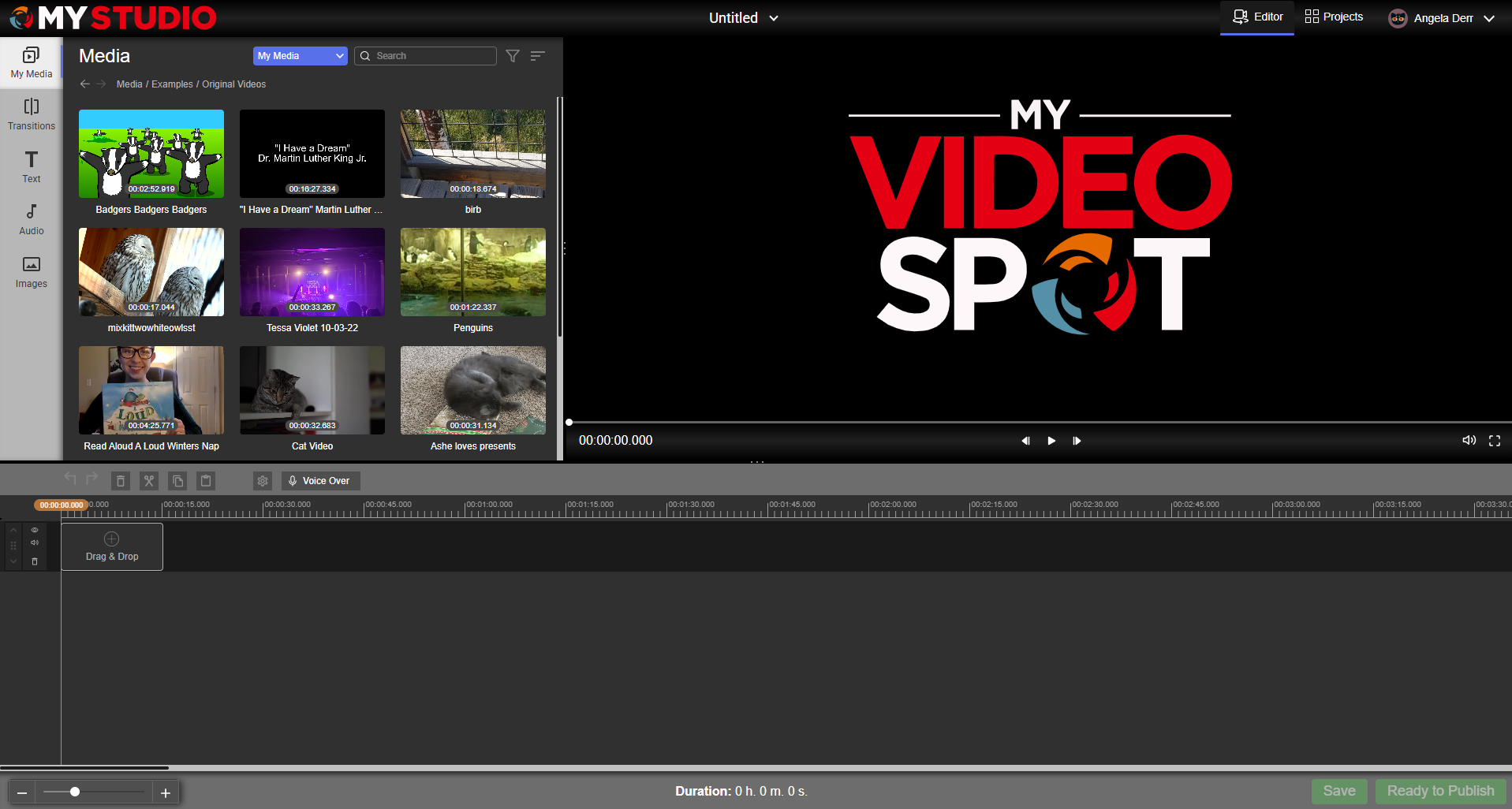
Task: Click the paste clipboard icon in timeline toolbar
Action: (x=206, y=481)
